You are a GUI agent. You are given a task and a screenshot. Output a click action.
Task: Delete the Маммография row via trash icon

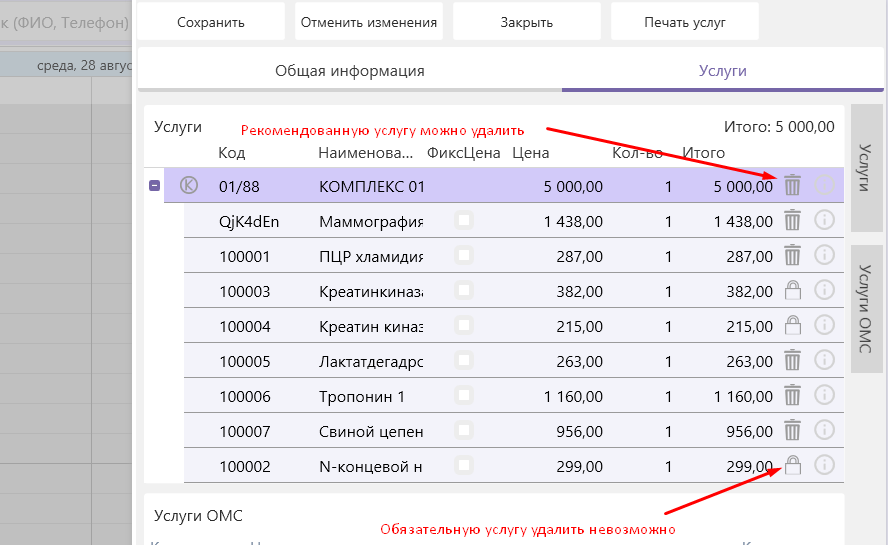792,220
